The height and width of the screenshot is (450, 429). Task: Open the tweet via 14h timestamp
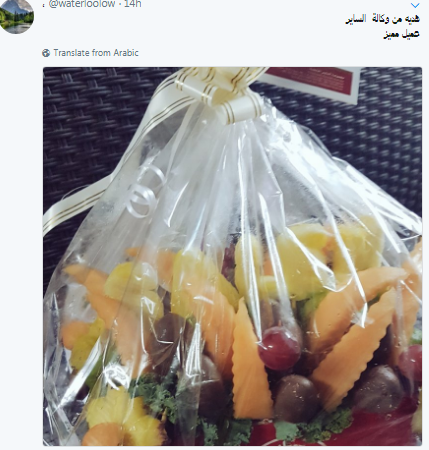point(133,4)
